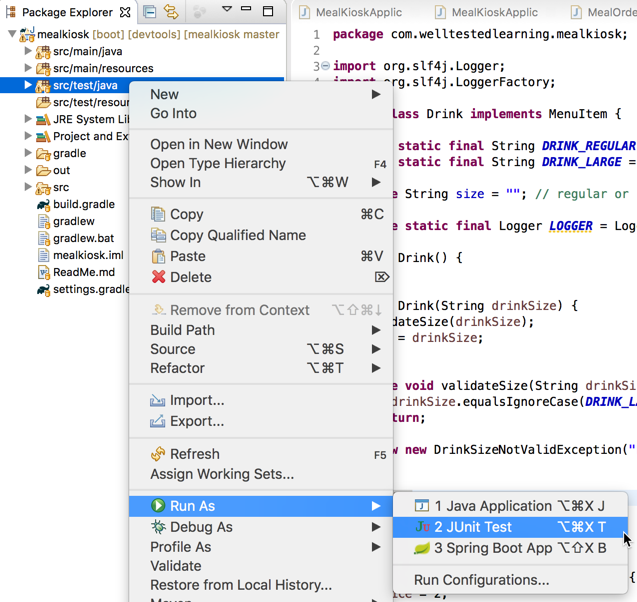Select the src/test/resources folder icon
Viewport: 637px width, 602px height.
43,102
